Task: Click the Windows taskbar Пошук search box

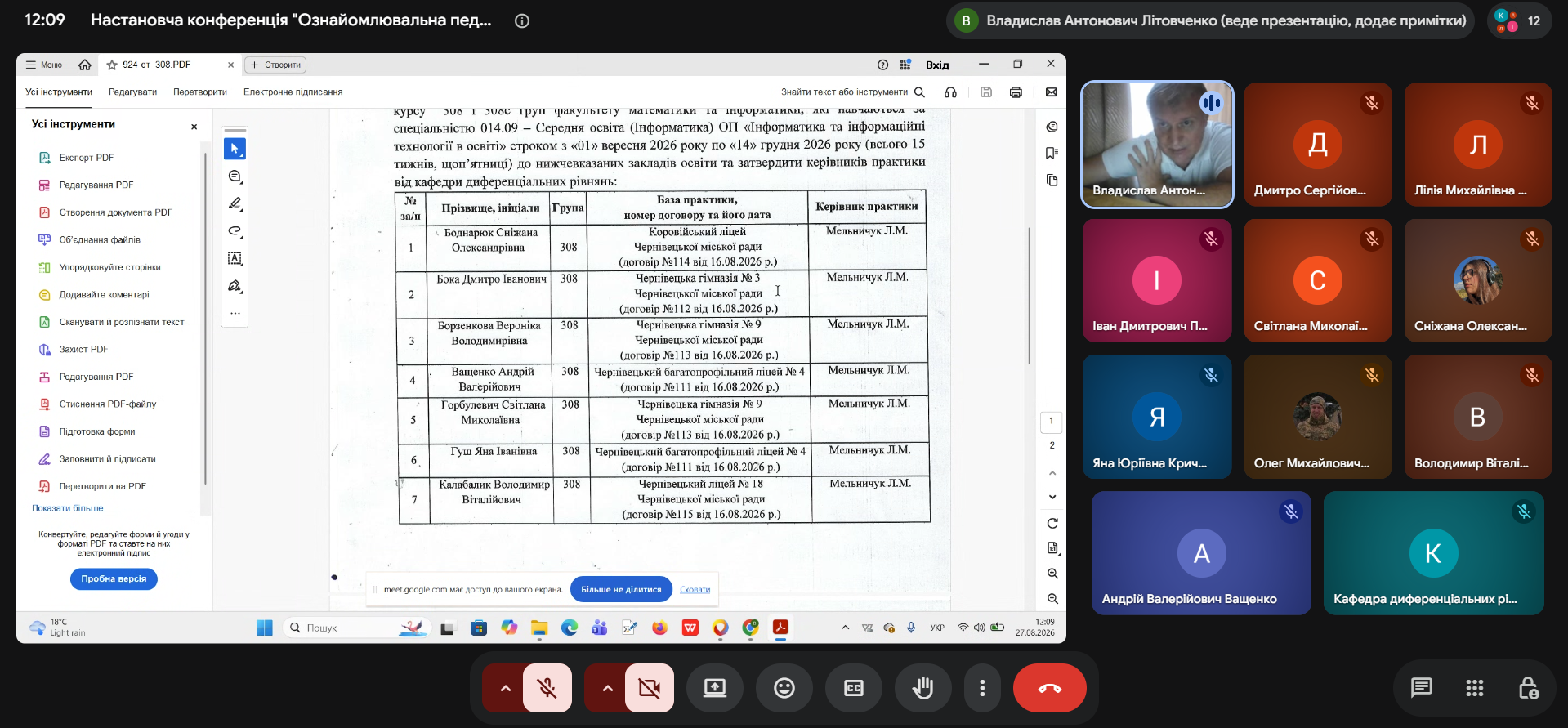Action: click(x=357, y=628)
